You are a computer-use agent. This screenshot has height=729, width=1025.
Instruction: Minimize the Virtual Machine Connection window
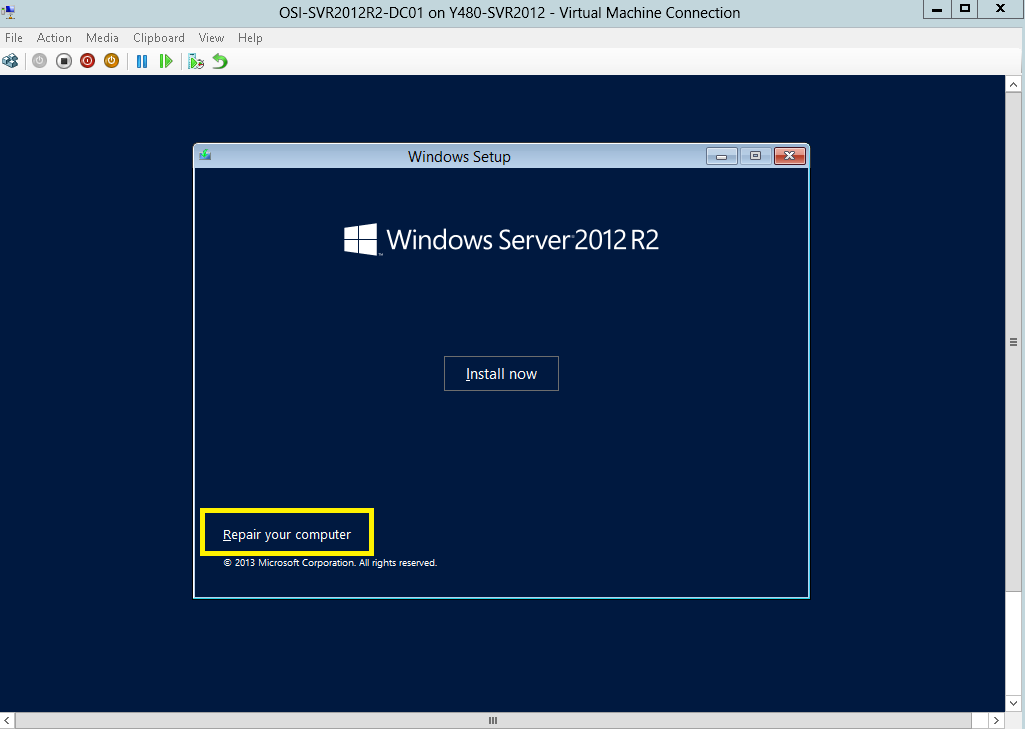[x=937, y=9]
